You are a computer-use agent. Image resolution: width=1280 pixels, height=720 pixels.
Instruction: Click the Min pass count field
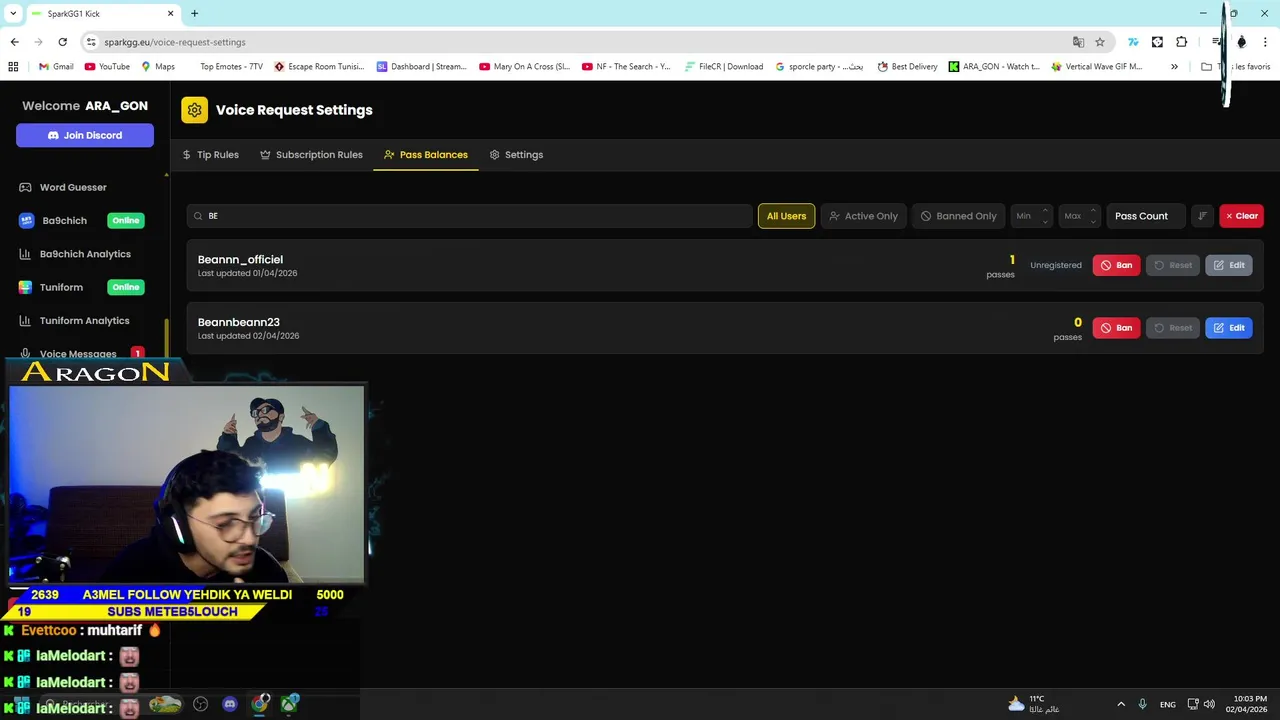(x=1031, y=216)
